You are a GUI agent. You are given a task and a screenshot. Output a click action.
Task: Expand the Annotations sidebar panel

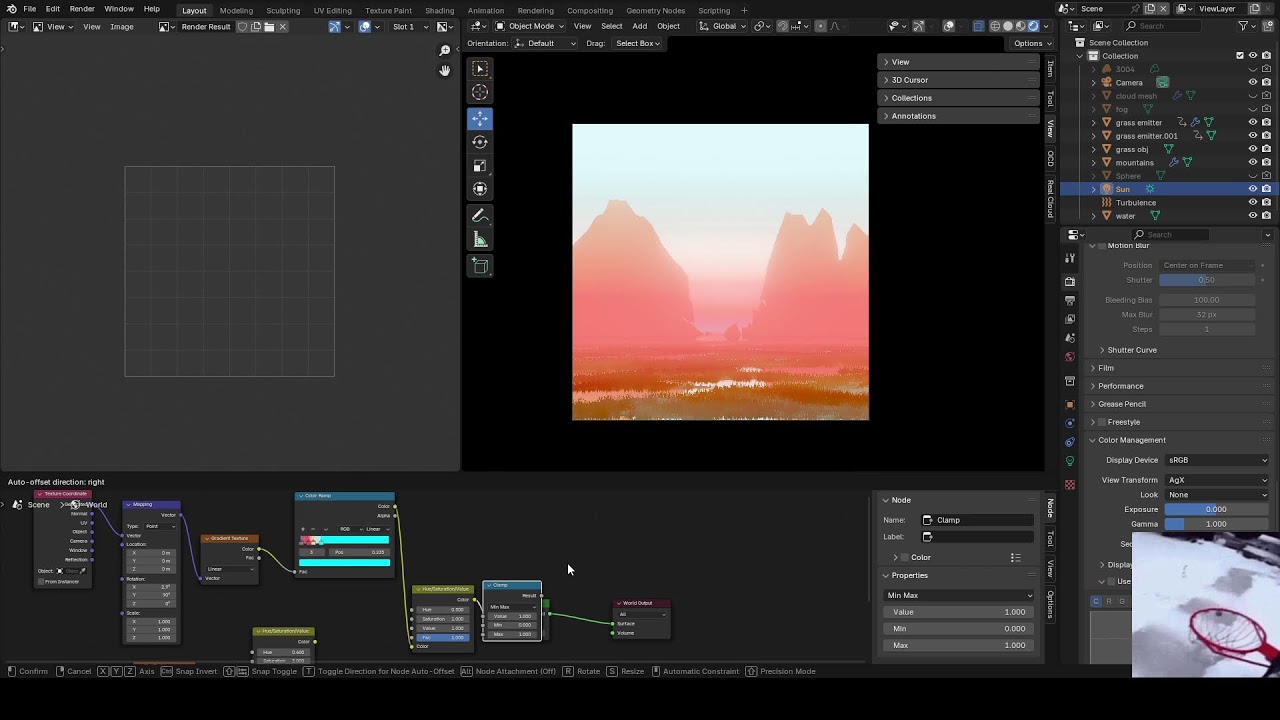pos(959,116)
